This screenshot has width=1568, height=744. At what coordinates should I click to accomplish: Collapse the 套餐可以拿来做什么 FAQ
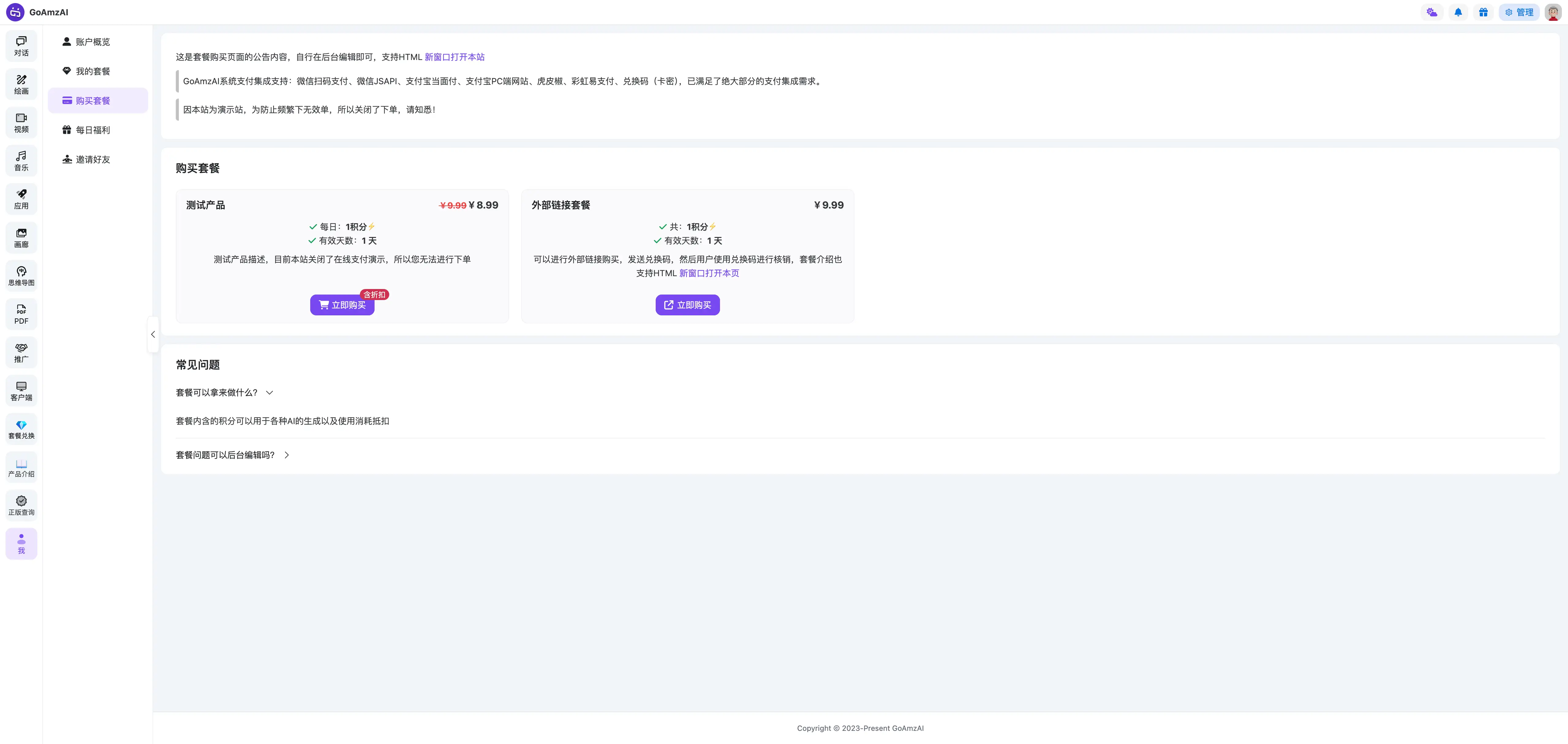[x=224, y=393]
